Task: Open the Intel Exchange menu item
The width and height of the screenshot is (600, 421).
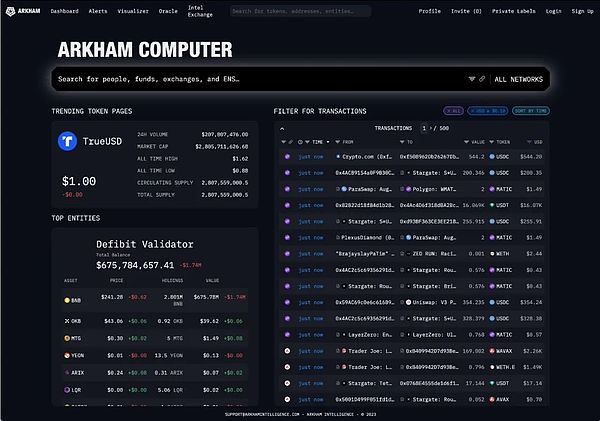Action: click(200, 11)
